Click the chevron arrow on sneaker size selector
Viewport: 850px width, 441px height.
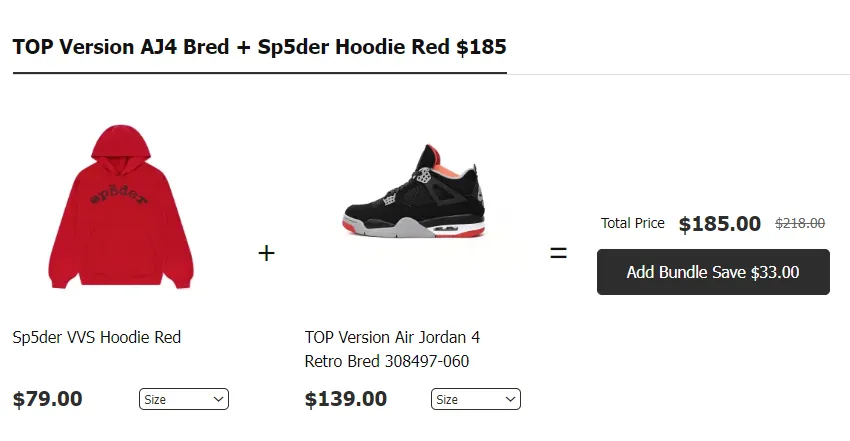[510, 399]
